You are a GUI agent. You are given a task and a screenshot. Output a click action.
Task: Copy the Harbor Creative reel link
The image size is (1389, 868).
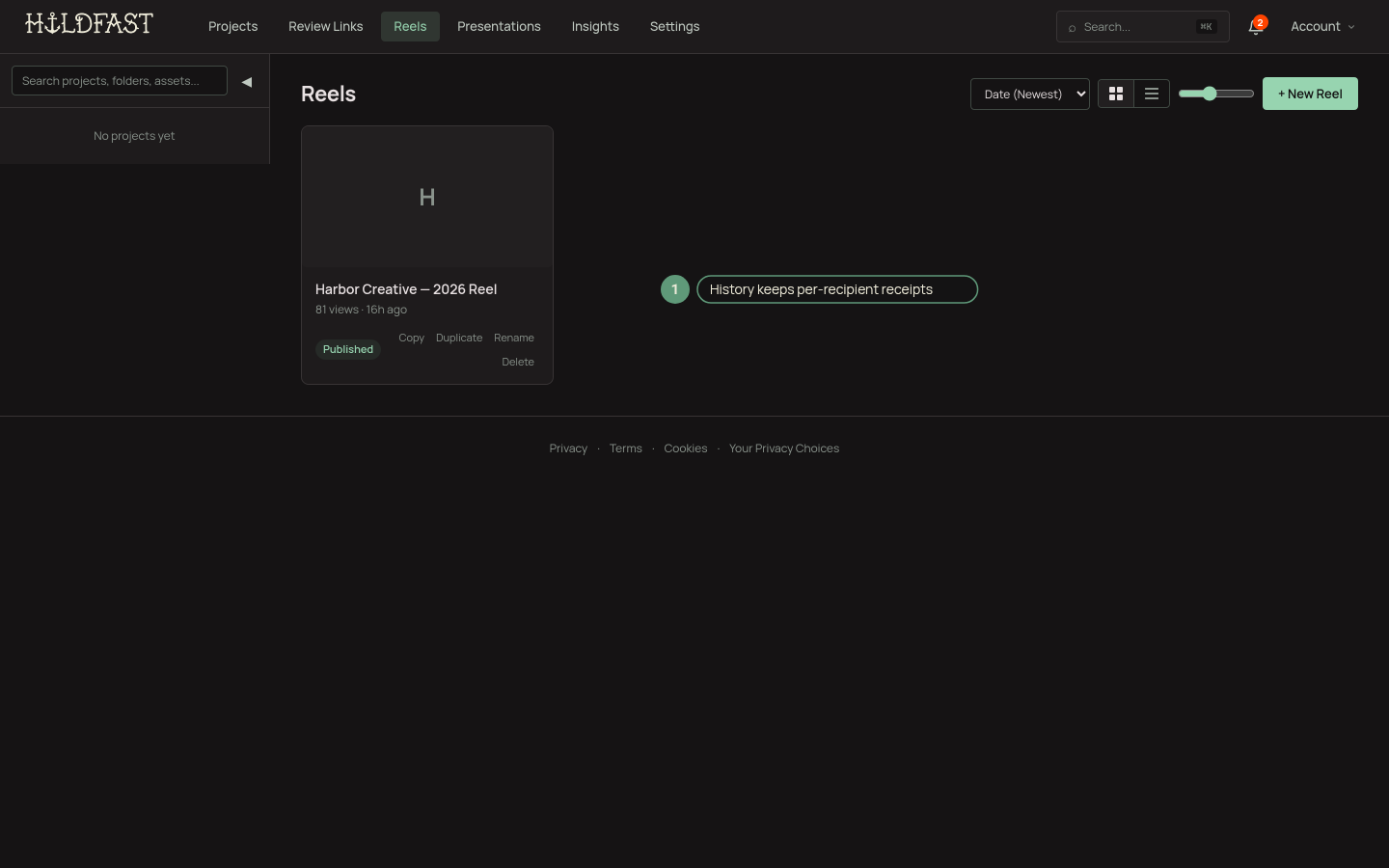[x=411, y=338]
